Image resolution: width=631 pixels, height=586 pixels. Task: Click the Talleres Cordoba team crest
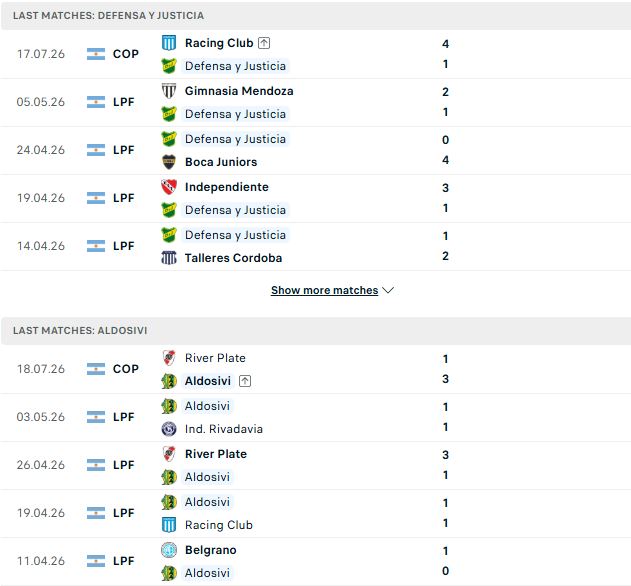(169, 258)
